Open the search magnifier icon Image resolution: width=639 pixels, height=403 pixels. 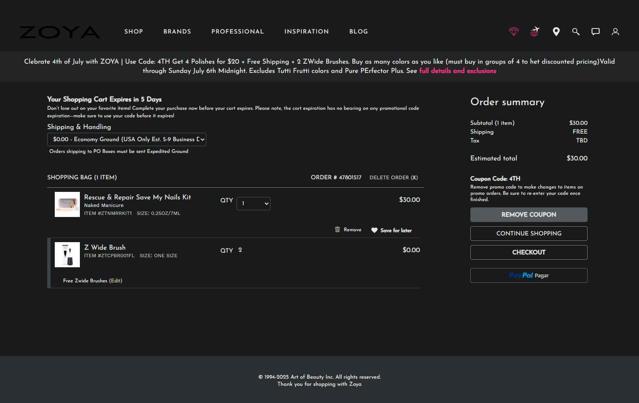point(575,31)
